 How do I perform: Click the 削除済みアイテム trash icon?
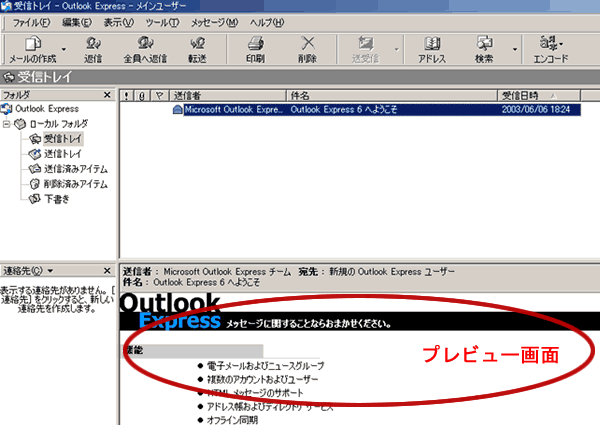coord(35,184)
